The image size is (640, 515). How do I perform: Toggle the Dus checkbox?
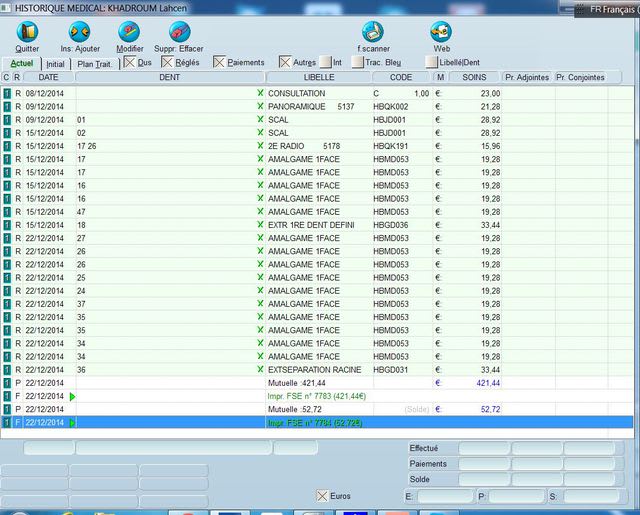pos(129,63)
